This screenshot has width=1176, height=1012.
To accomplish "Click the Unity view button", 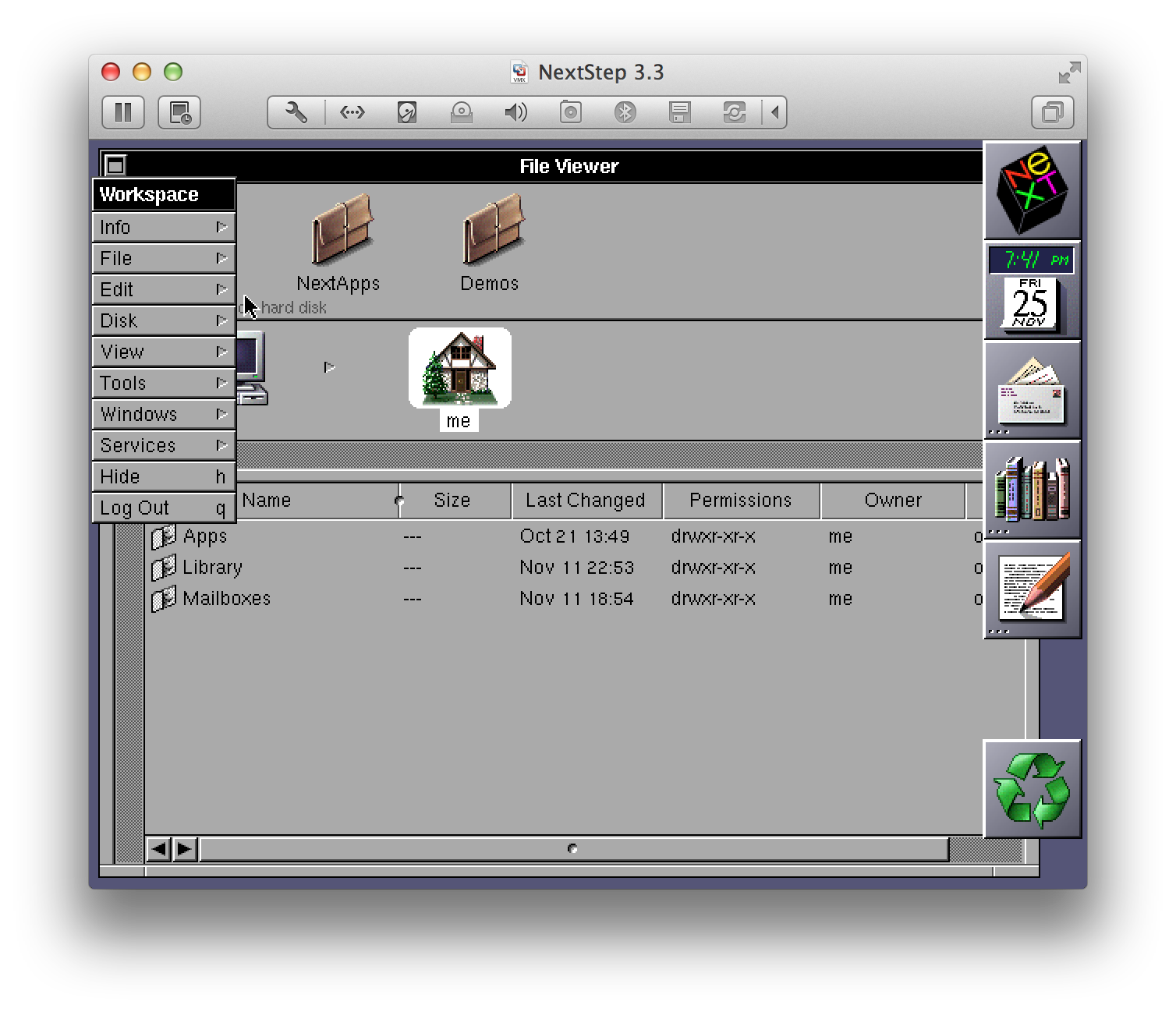I will (x=1053, y=112).
